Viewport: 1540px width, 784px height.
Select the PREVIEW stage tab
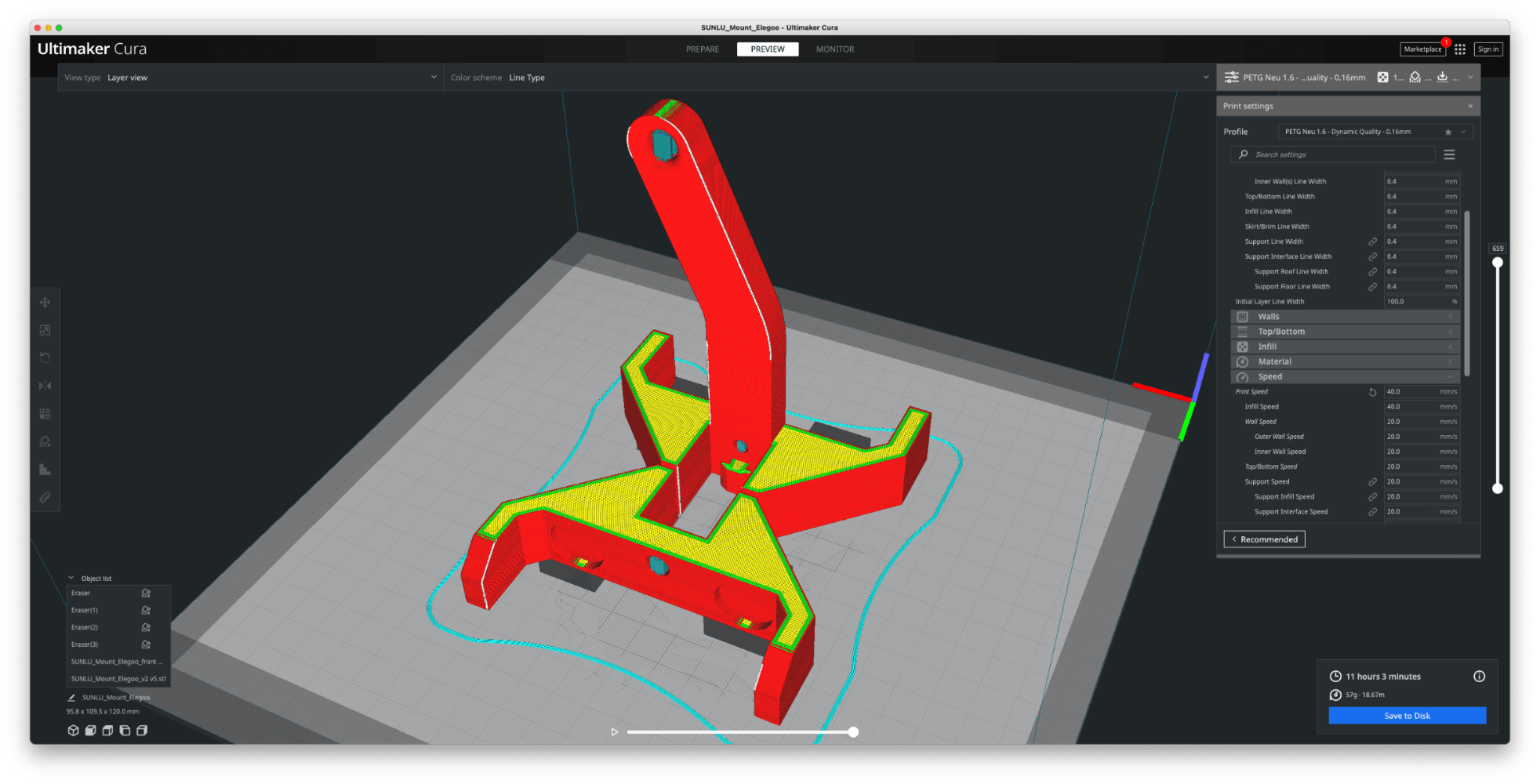768,49
